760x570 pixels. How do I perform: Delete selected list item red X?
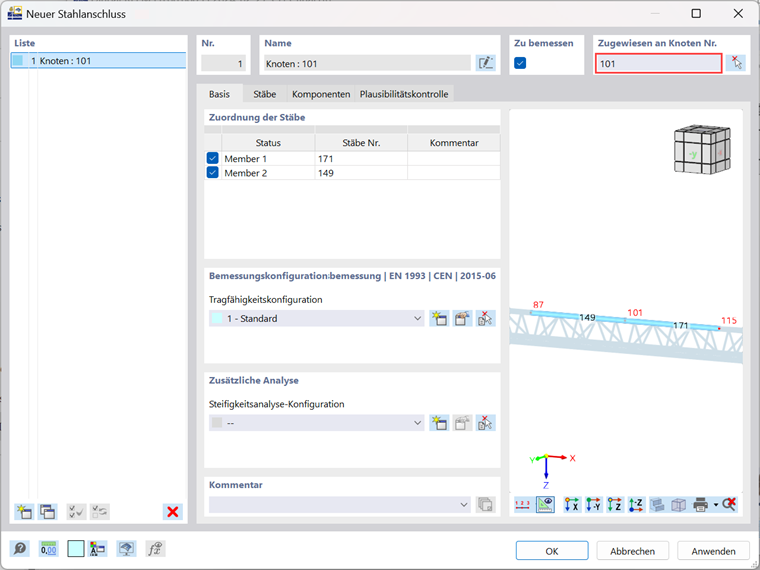click(x=173, y=512)
